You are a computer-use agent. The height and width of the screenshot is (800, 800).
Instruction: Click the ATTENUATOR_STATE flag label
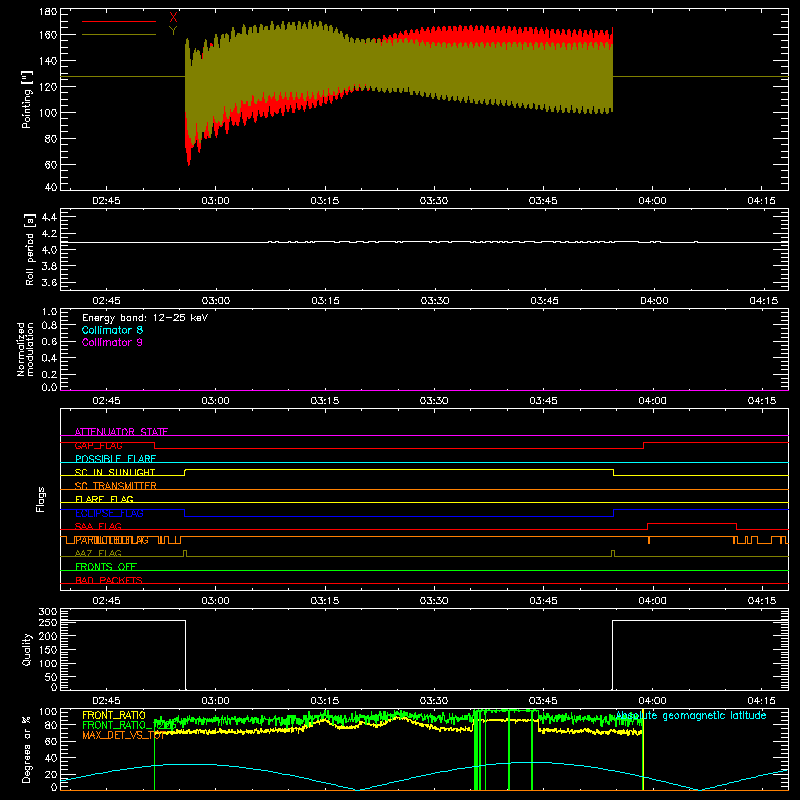click(121, 432)
